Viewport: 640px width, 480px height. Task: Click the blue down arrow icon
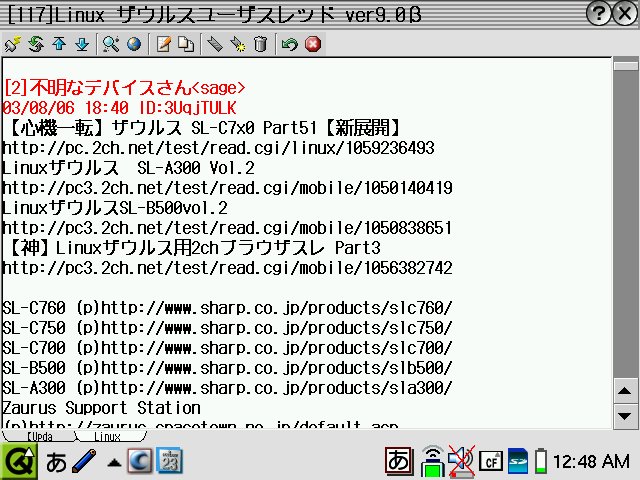(x=82, y=44)
